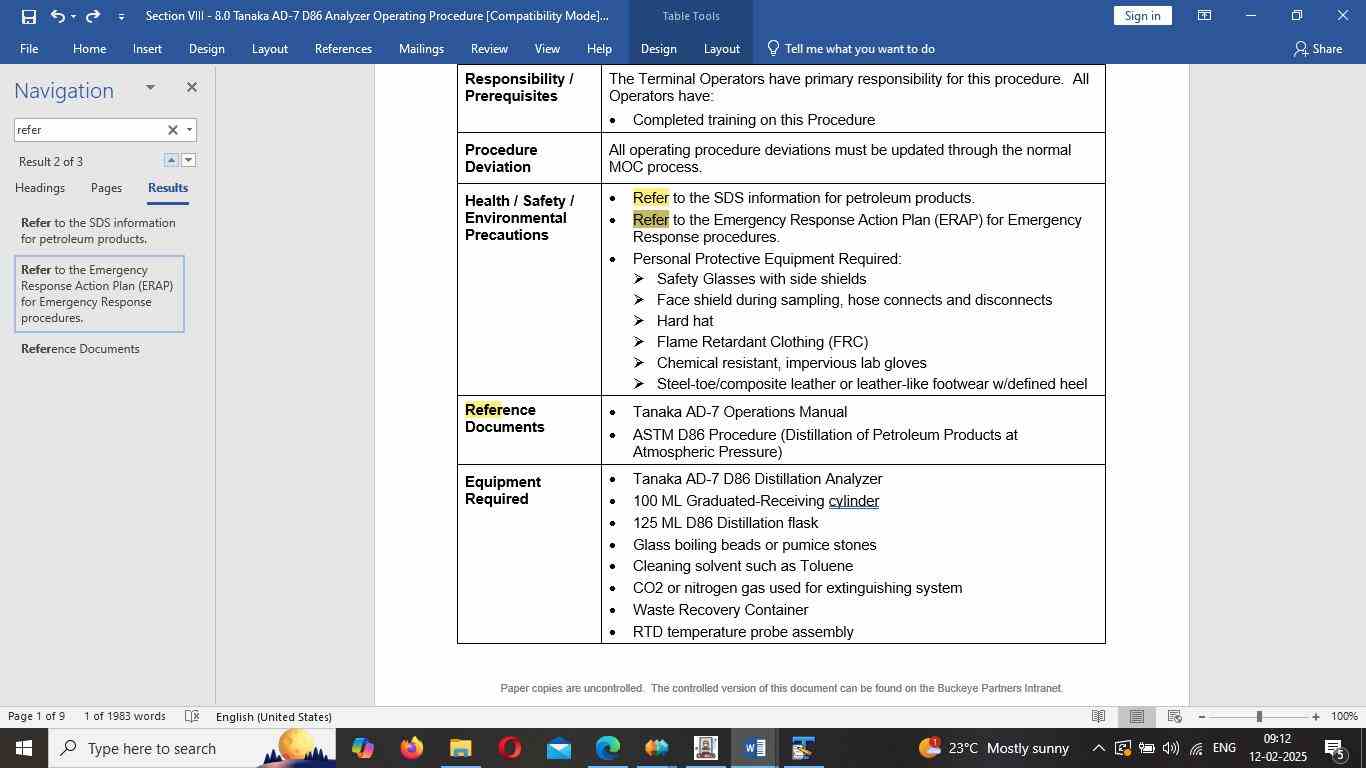Click the Save icon in the title bar
This screenshot has height=768, width=1366.
coord(28,16)
